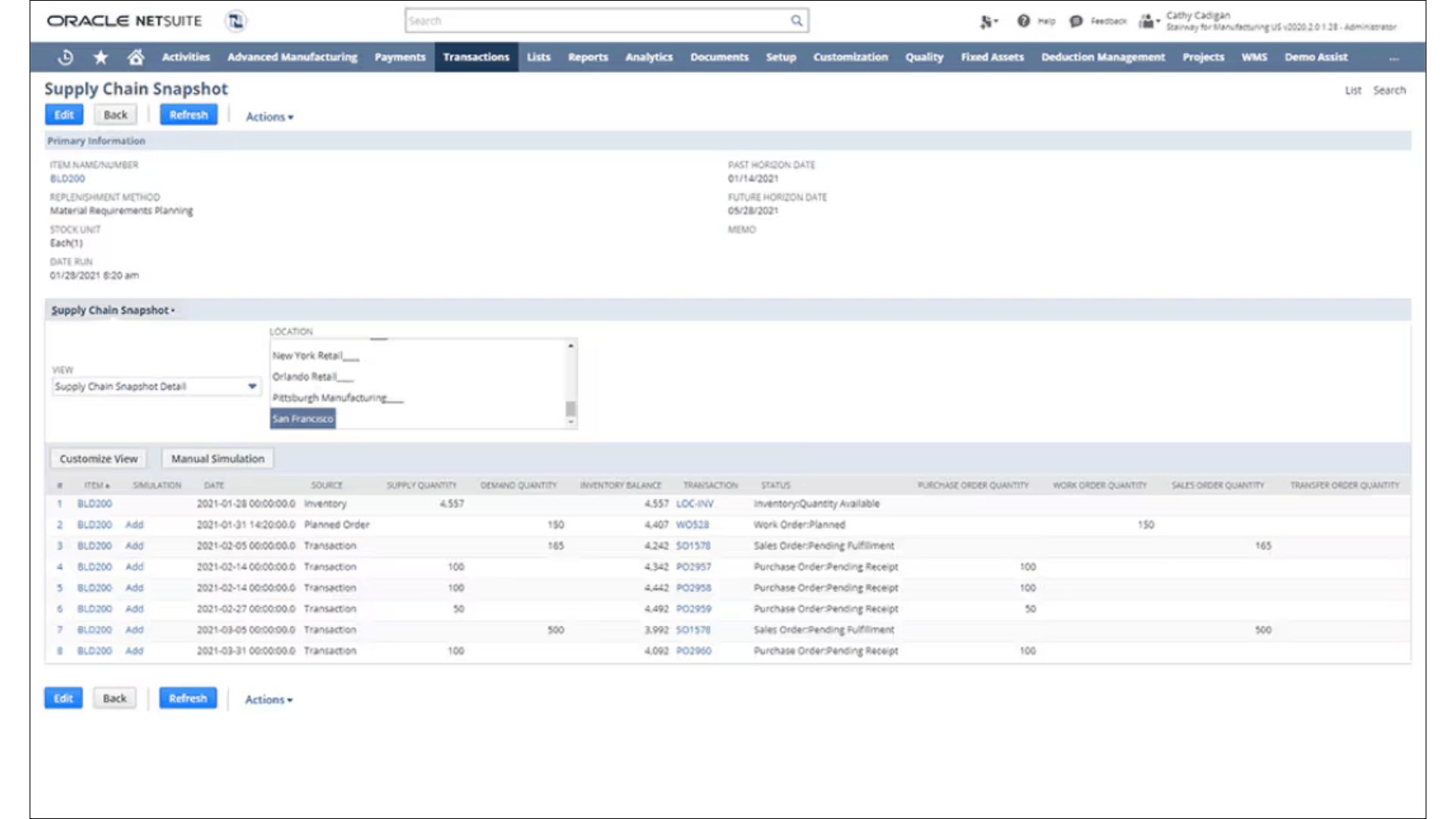The width and height of the screenshot is (1456, 819).
Task: Open the user role menu for Cathy Cadigan
Action: [x=1147, y=20]
